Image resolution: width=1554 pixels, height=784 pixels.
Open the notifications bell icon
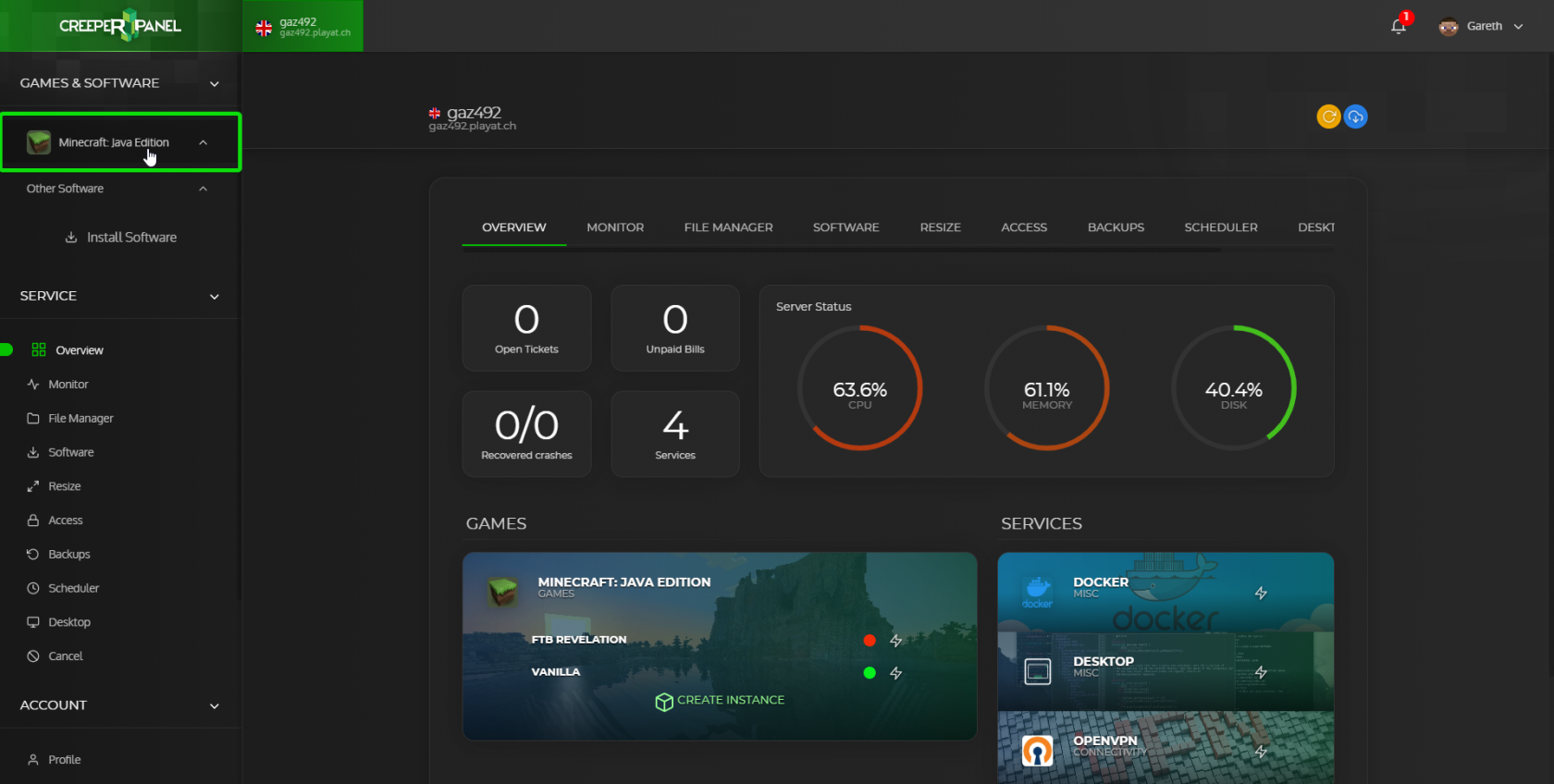[1398, 26]
